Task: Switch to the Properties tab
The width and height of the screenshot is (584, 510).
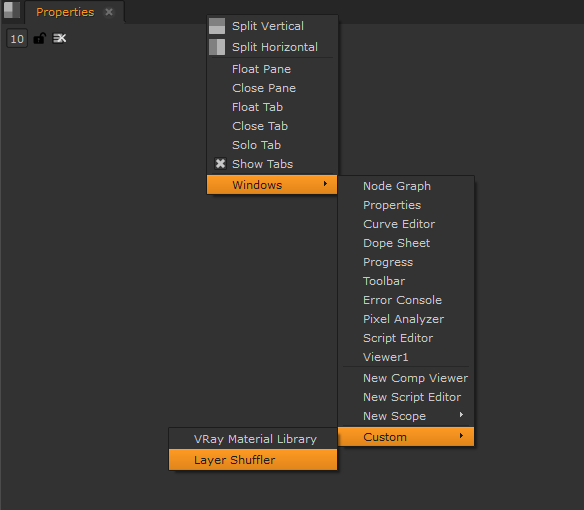Action: 65,12
